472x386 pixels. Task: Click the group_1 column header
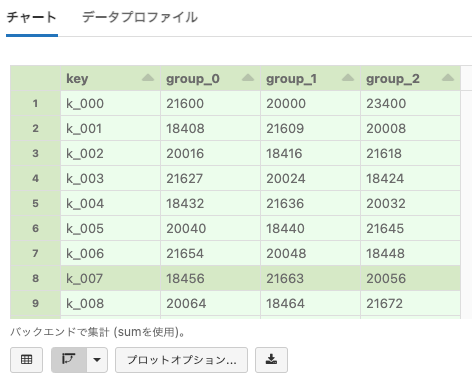tap(310, 78)
